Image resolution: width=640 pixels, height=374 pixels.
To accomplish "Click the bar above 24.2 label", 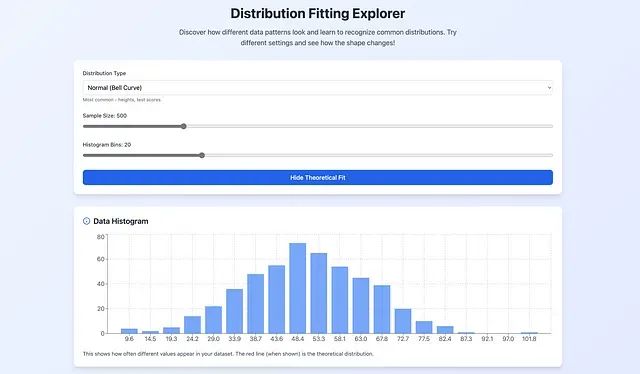I will [x=192, y=325].
